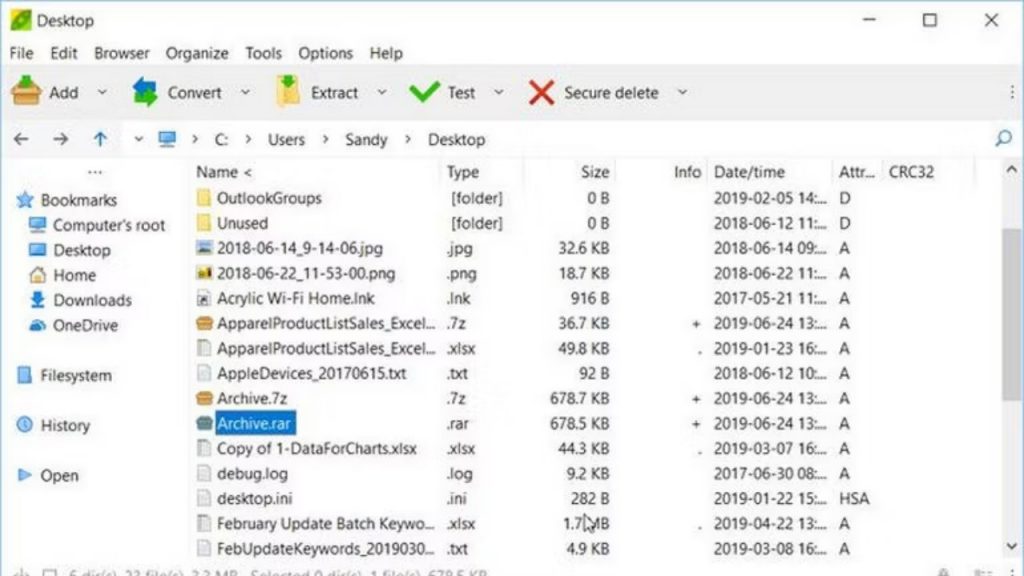The image size is (1024, 576).
Task: Open dropdown next to Secure delete
Action: [682, 92]
